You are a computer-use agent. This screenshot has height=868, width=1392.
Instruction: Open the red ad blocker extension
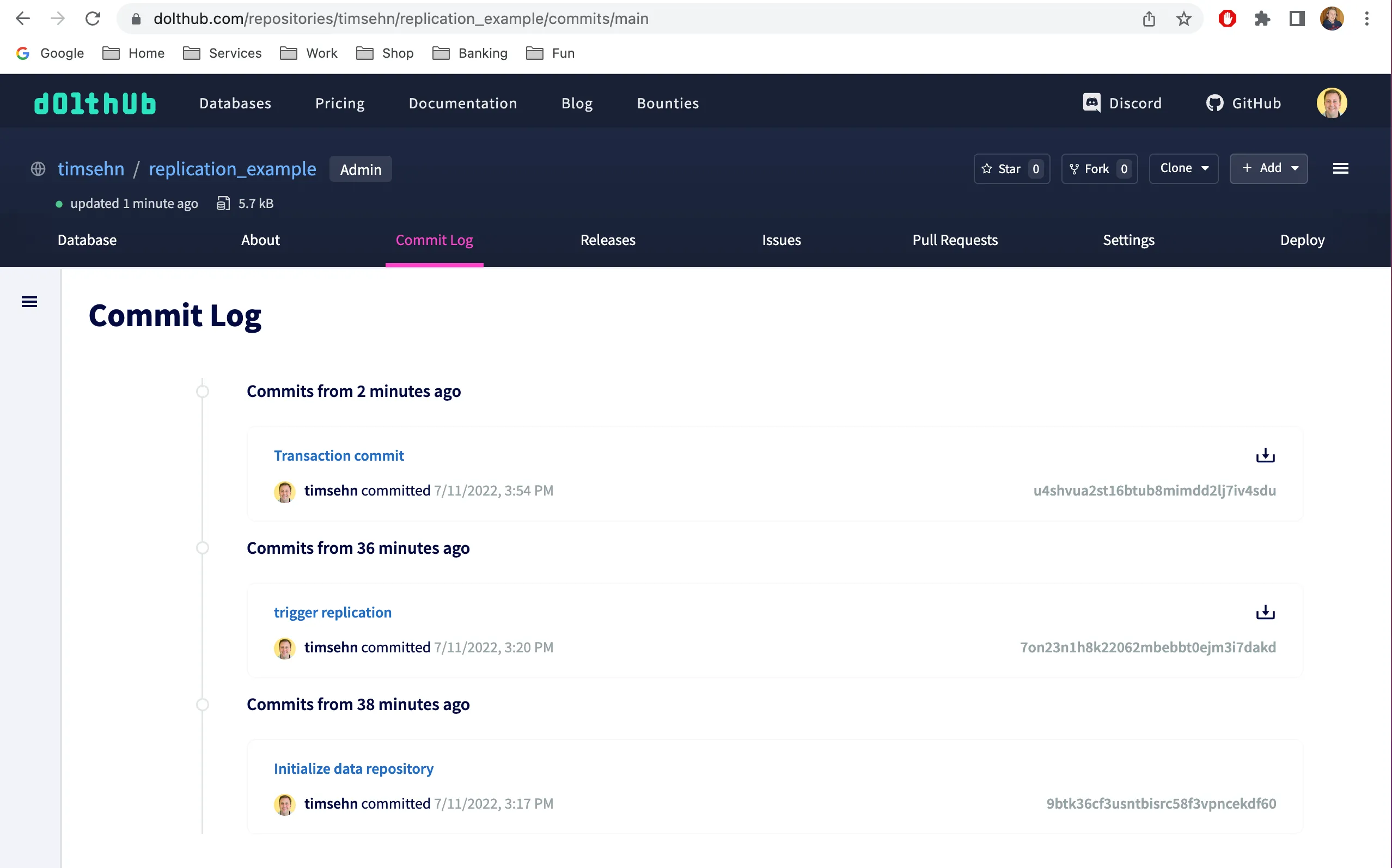[x=1227, y=19]
